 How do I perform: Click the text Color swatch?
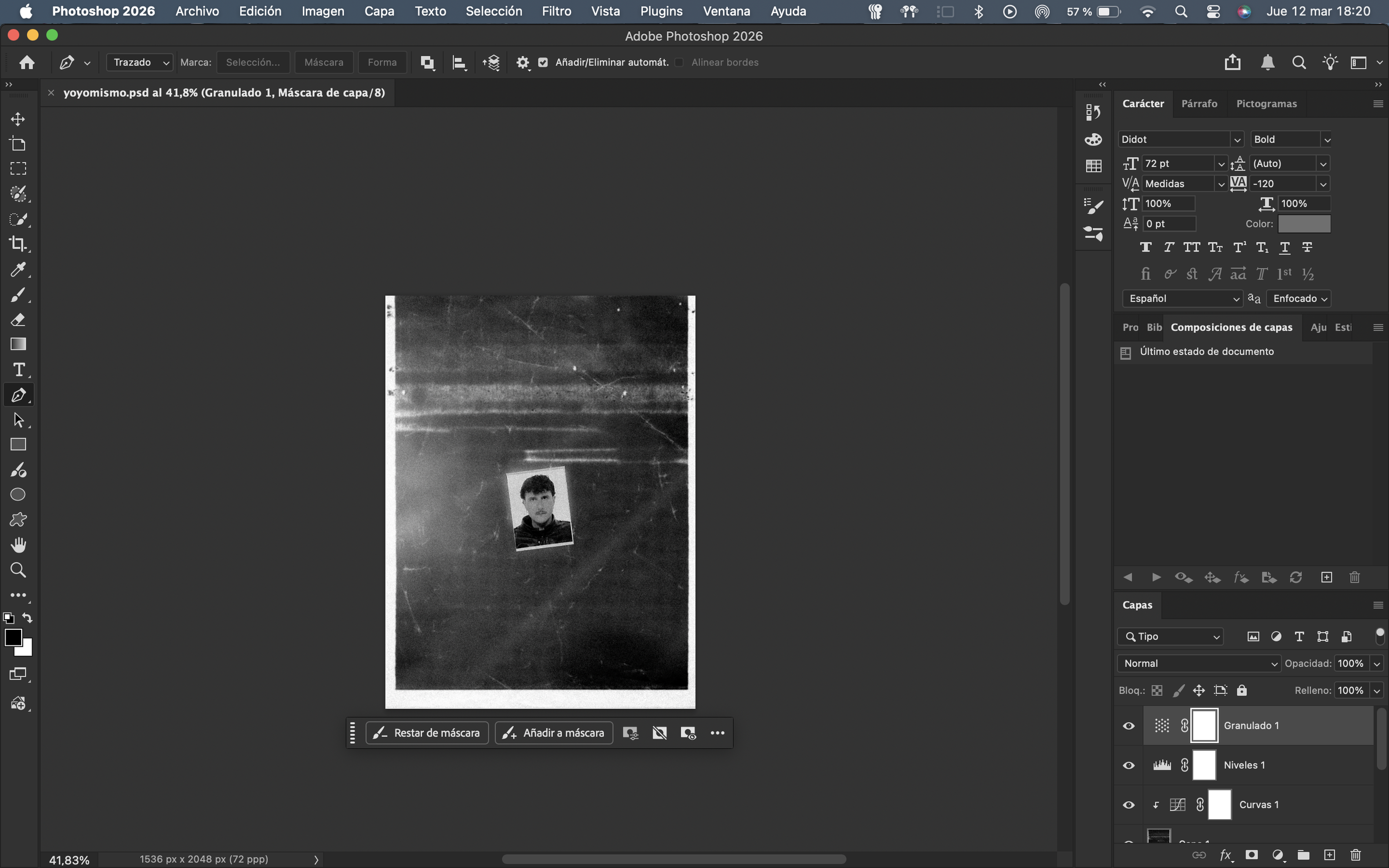[1303, 224]
